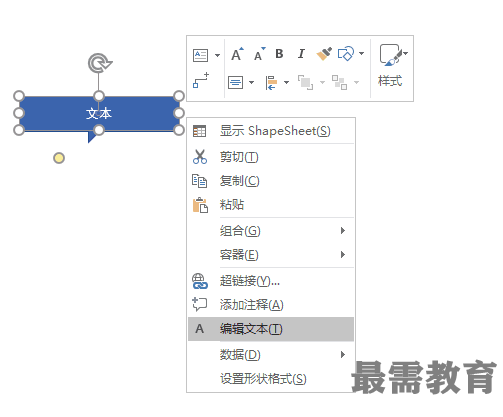
Task: Select the Connector tool icon
Action: click(201, 80)
